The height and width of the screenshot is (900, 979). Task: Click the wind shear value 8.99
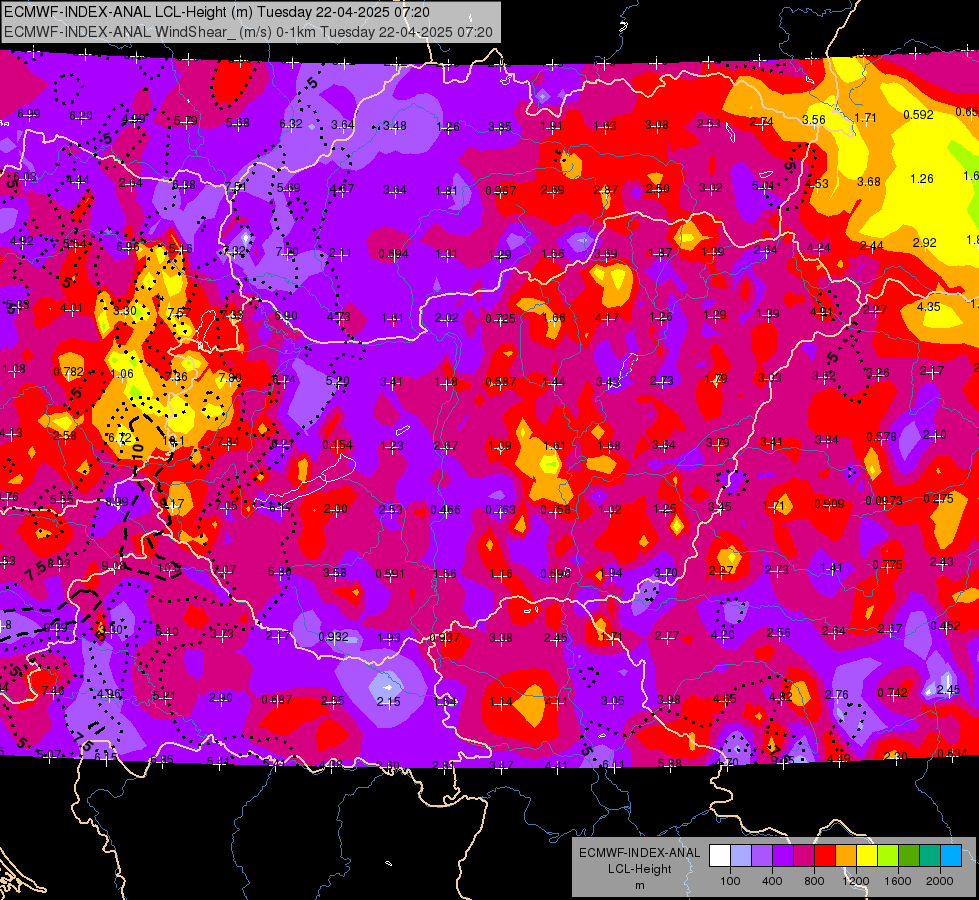117,502
